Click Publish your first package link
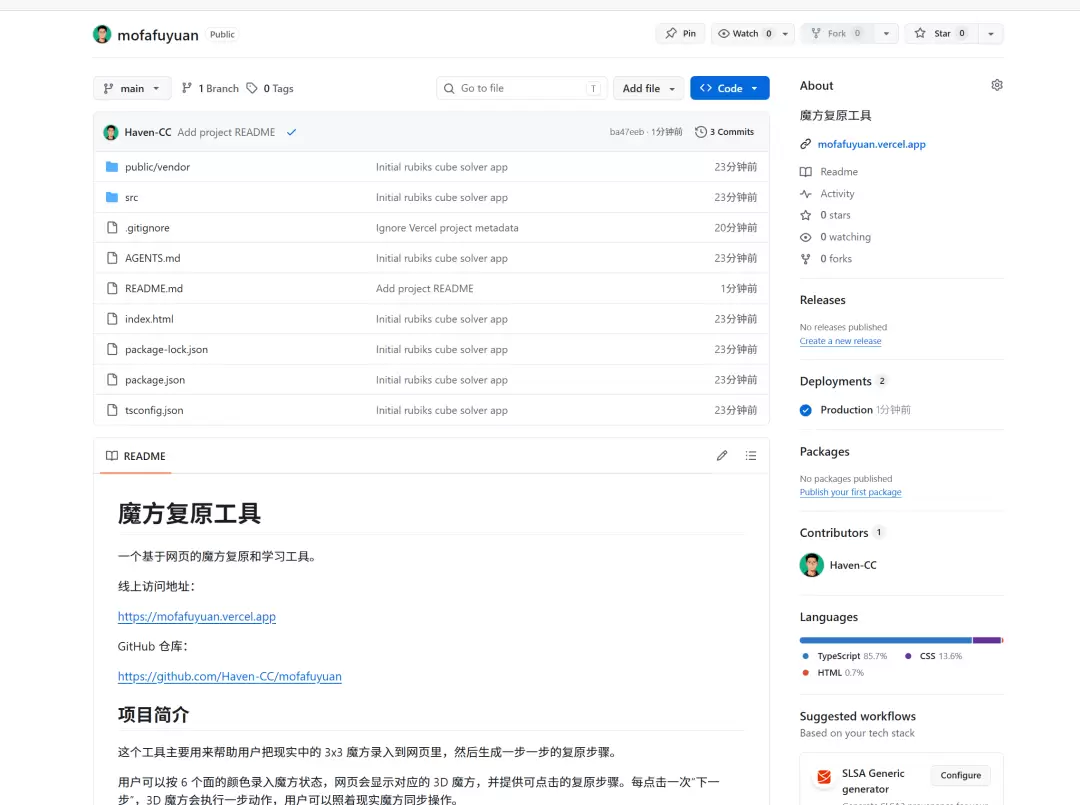1080x805 pixels. [x=850, y=492]
